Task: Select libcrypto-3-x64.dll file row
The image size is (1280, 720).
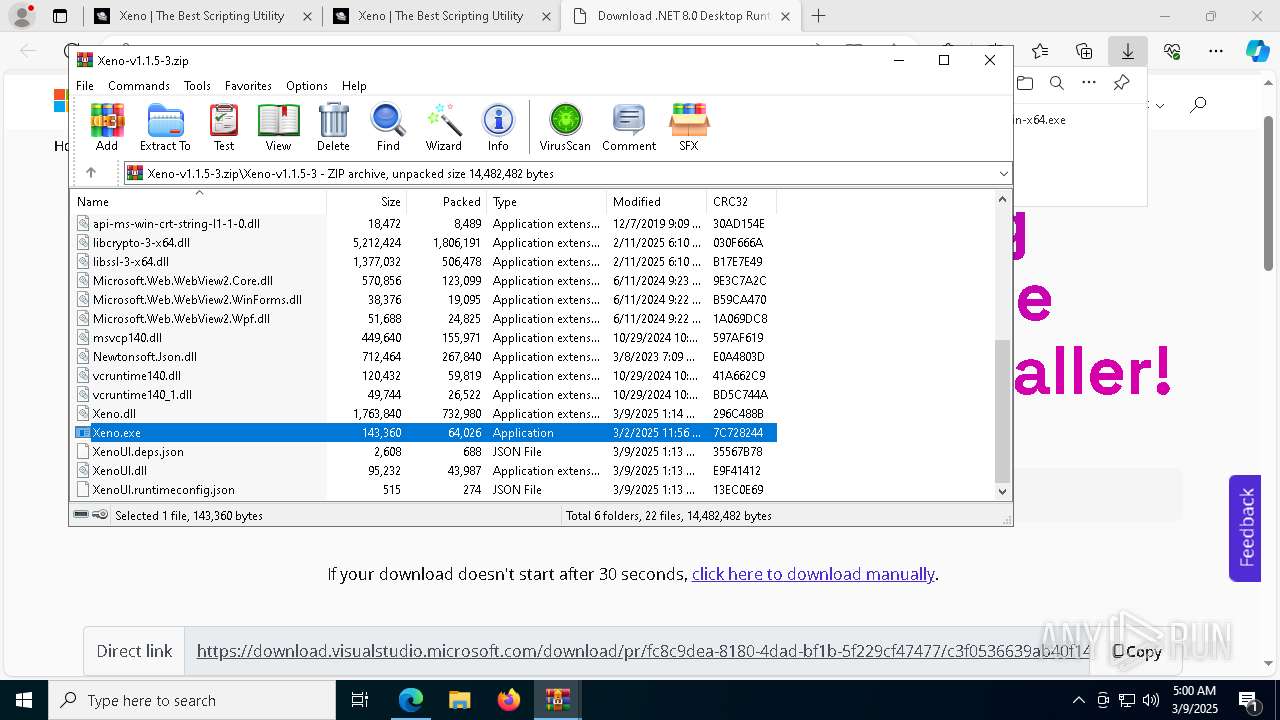Action: 425,243
